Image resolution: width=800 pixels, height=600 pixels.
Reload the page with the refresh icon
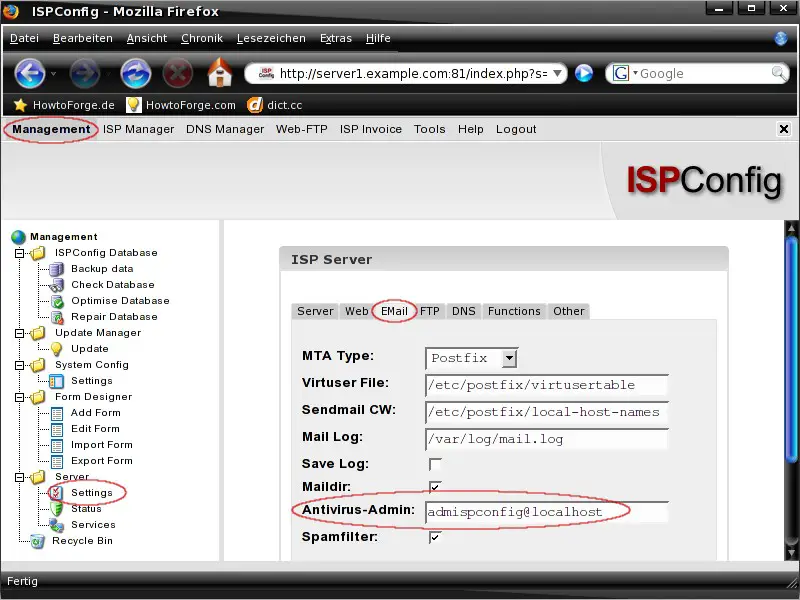[x=136, y=73]
